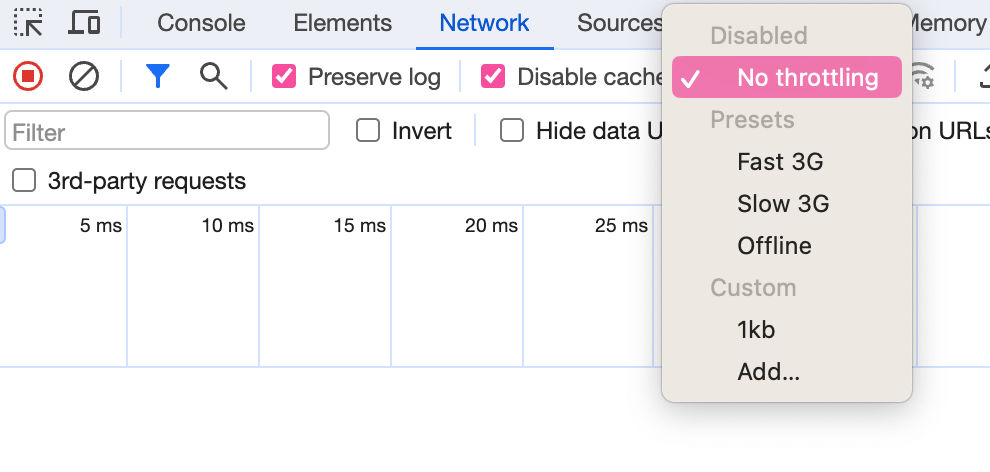The image size is (990, 472).
Task: Click the Filter text input field
Action: click(167, 131)
